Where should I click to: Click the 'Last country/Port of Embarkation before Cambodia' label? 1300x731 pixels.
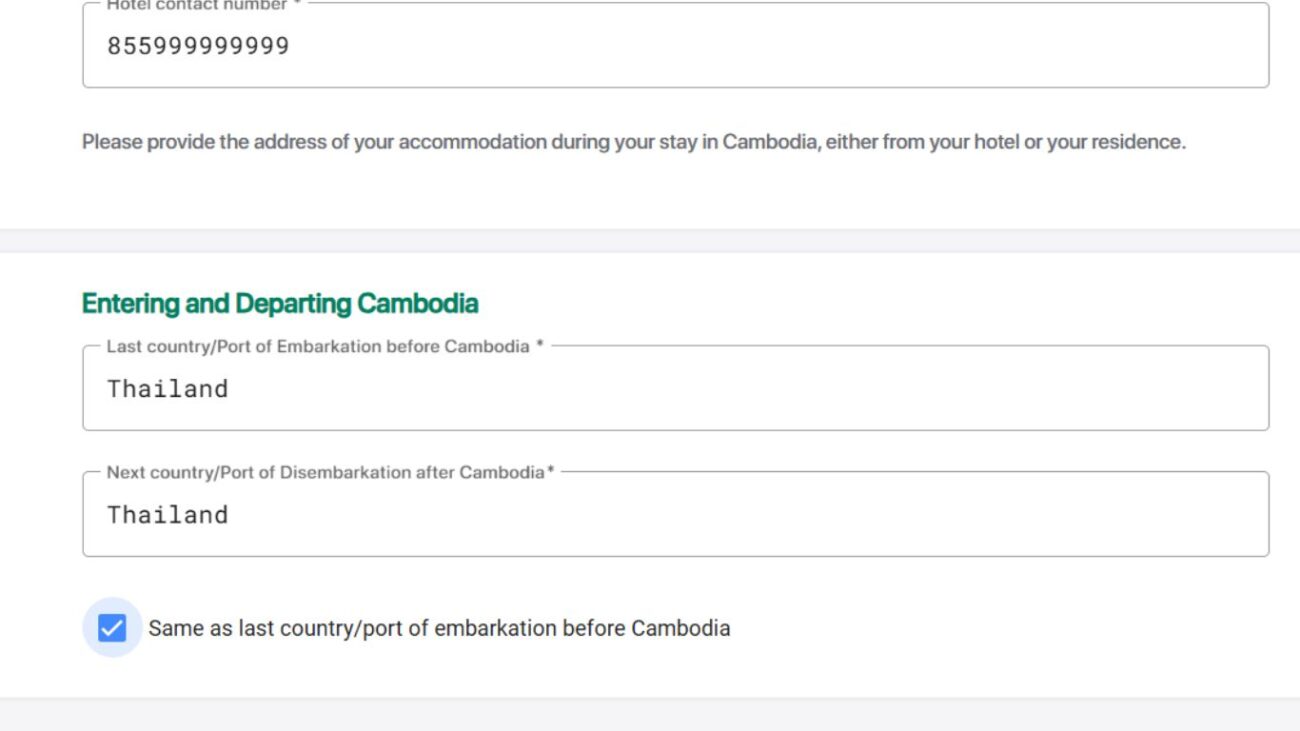(318, 346)
